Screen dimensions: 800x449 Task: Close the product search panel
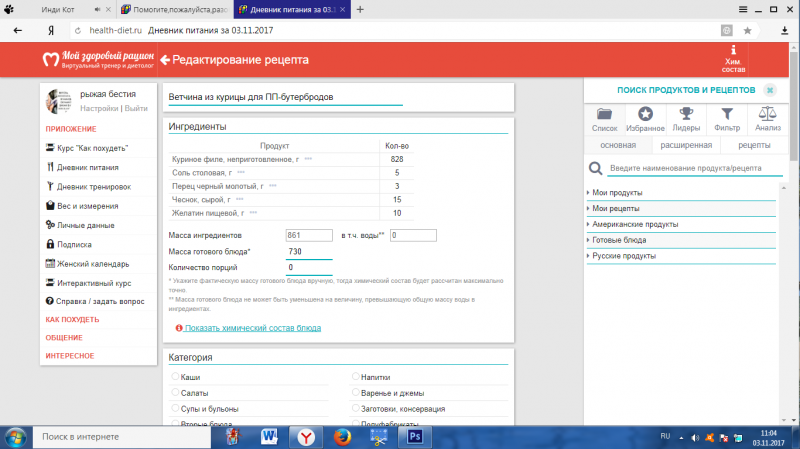point(770,90)
